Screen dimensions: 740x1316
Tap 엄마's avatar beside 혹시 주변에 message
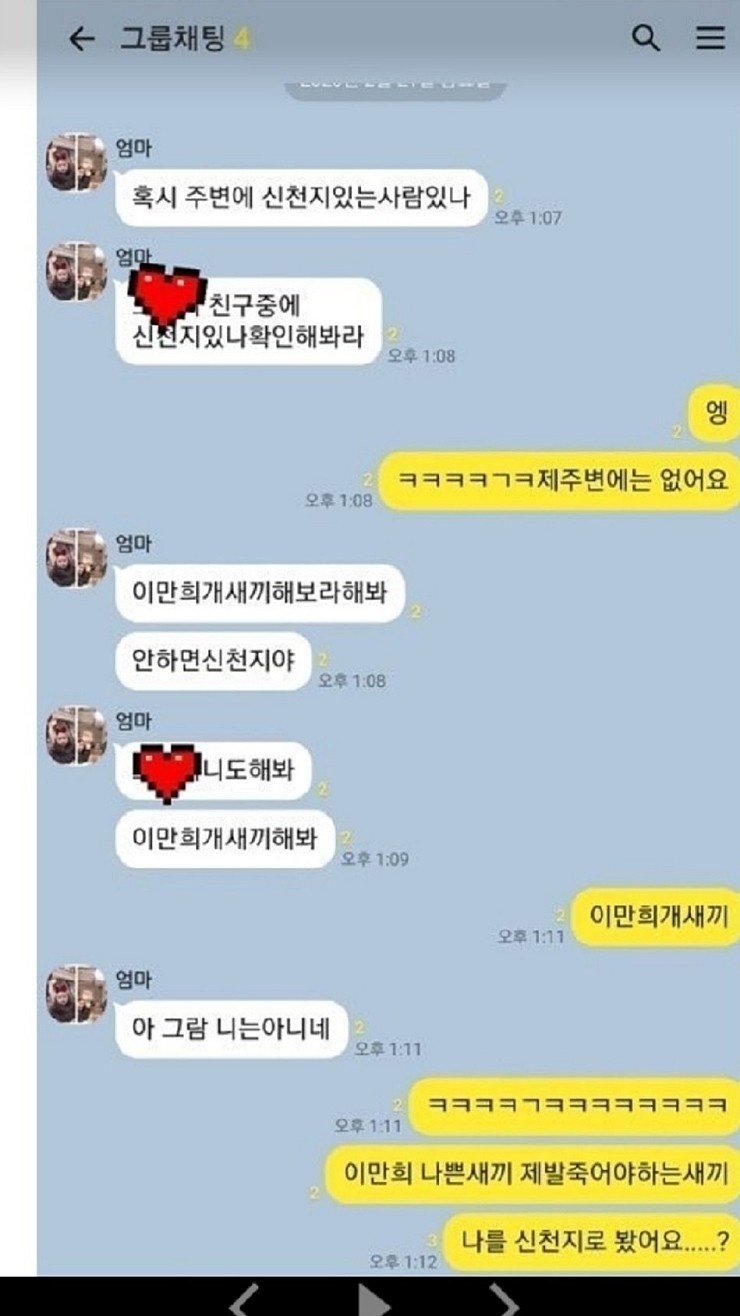pyautogui.click(x=76, y=162)
